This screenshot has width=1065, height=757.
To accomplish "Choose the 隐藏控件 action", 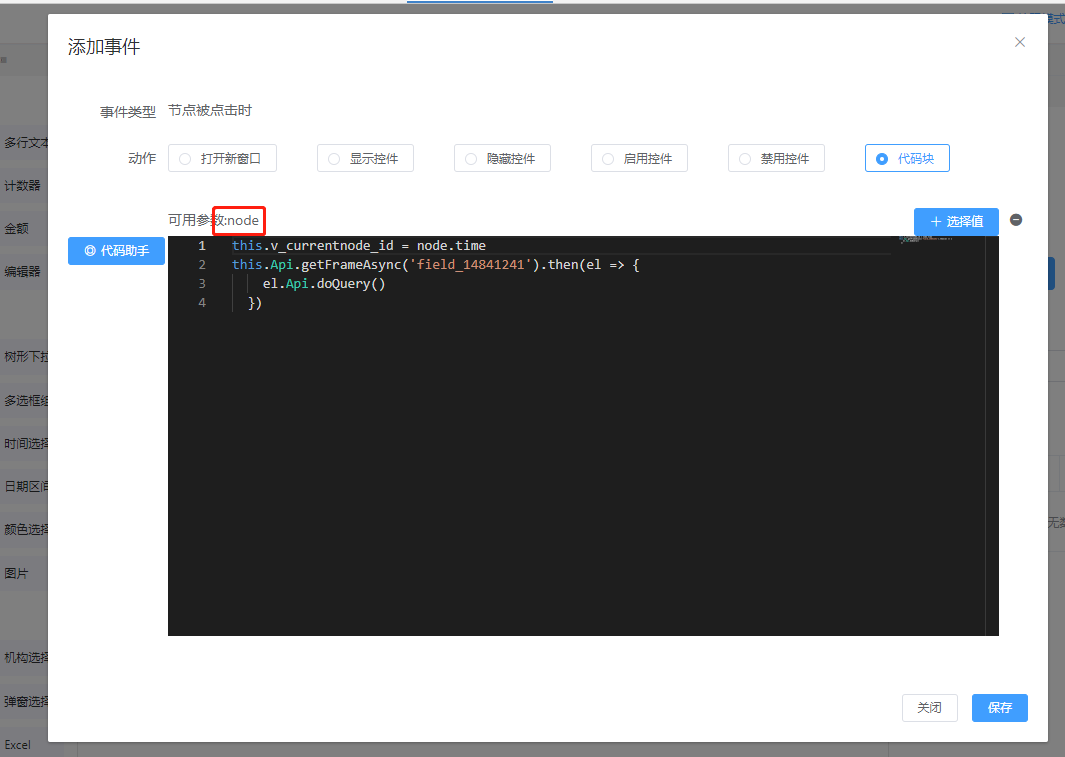I will point(502,158).
